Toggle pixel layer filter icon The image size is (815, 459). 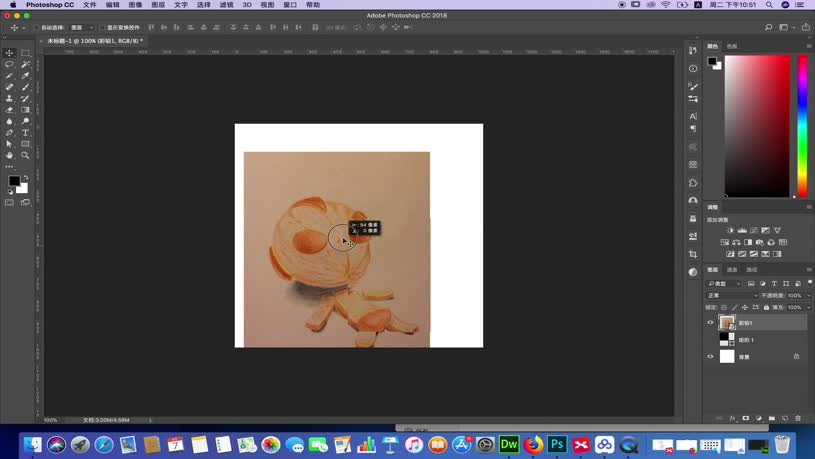pos(751,284)
